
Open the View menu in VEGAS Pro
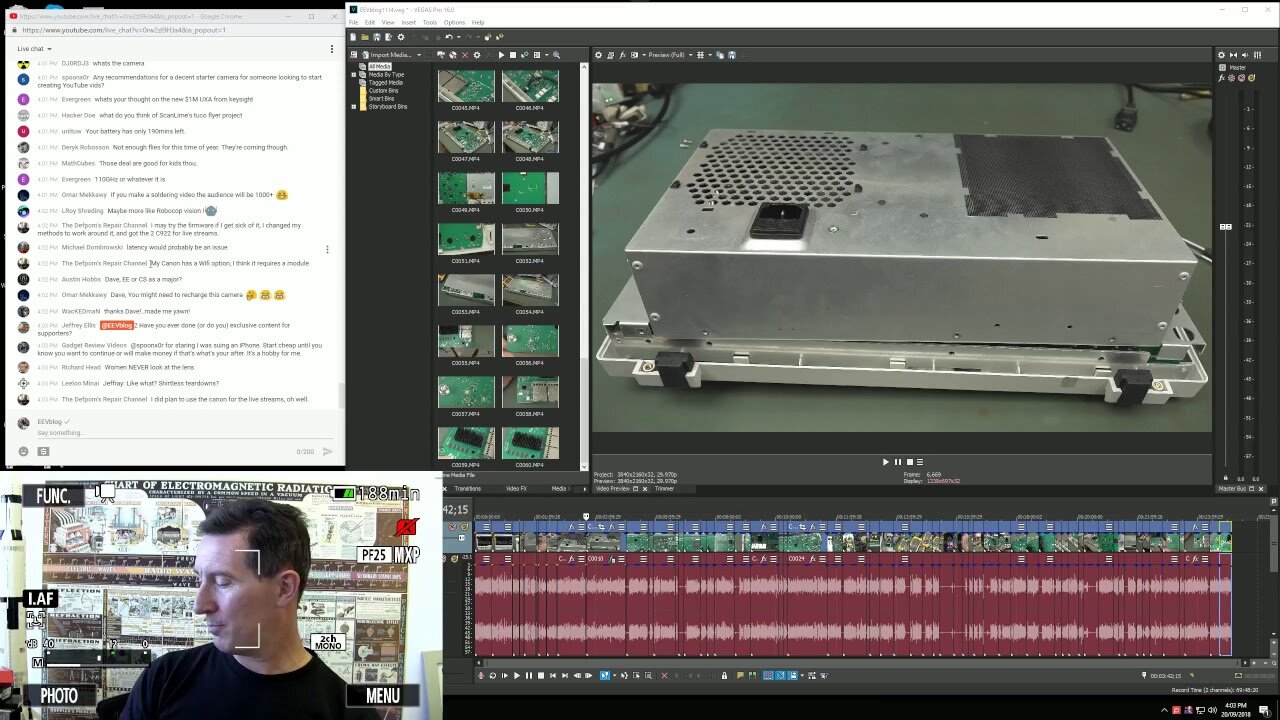(387, 22)
